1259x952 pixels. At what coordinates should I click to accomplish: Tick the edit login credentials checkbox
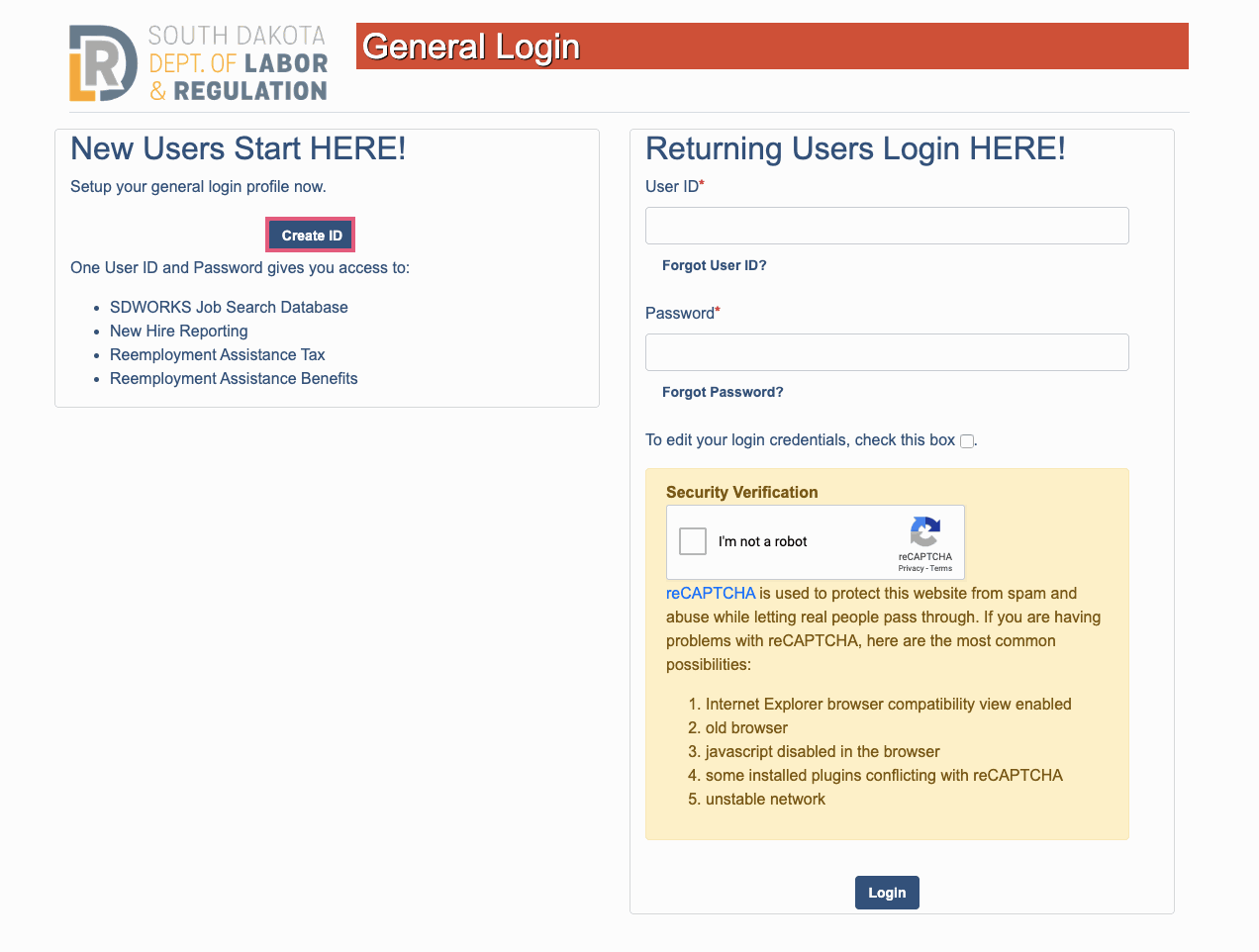[x=967, y=441]
